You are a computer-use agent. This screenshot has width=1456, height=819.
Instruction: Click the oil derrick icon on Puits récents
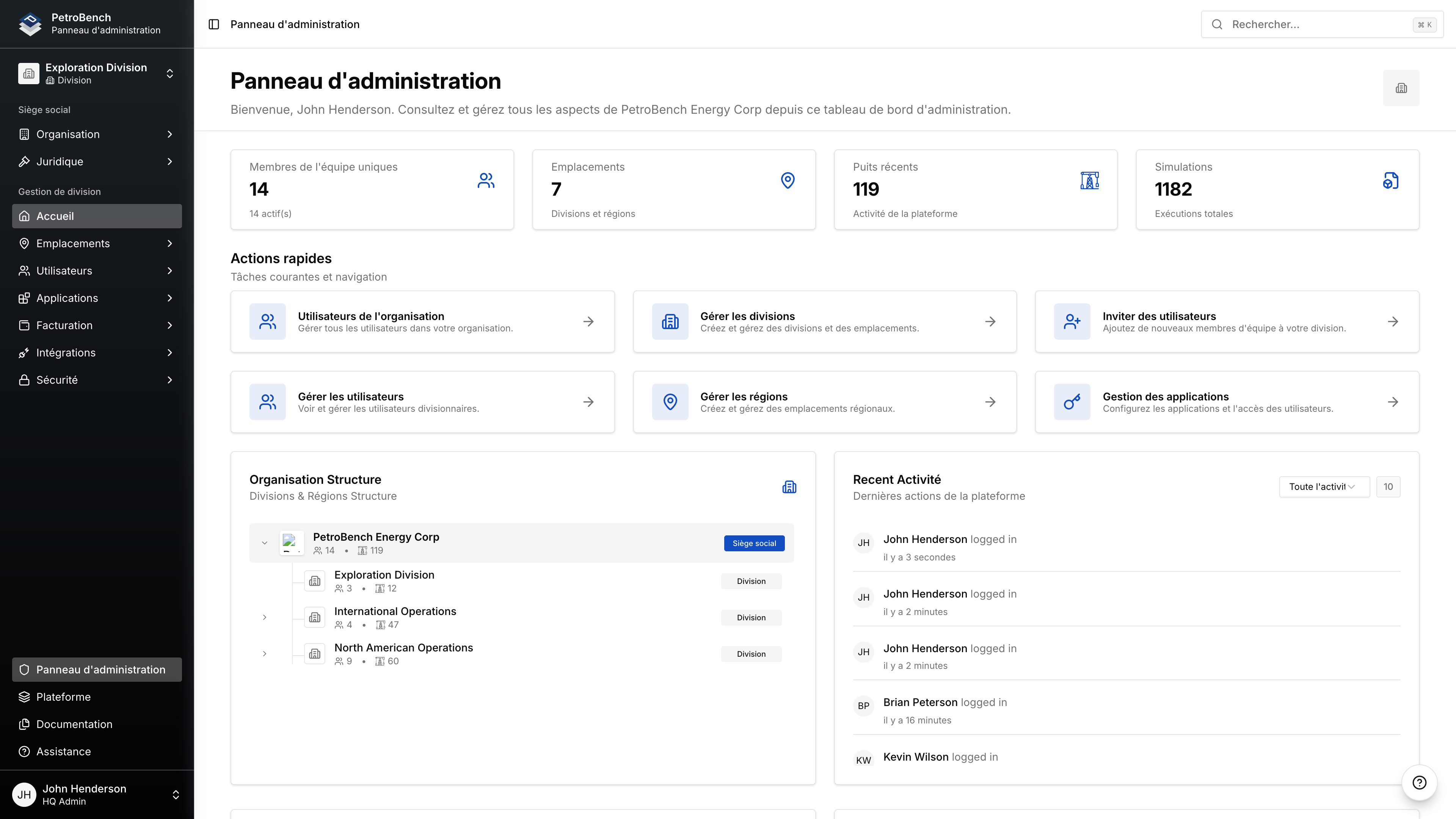[x=1089, y=181]
